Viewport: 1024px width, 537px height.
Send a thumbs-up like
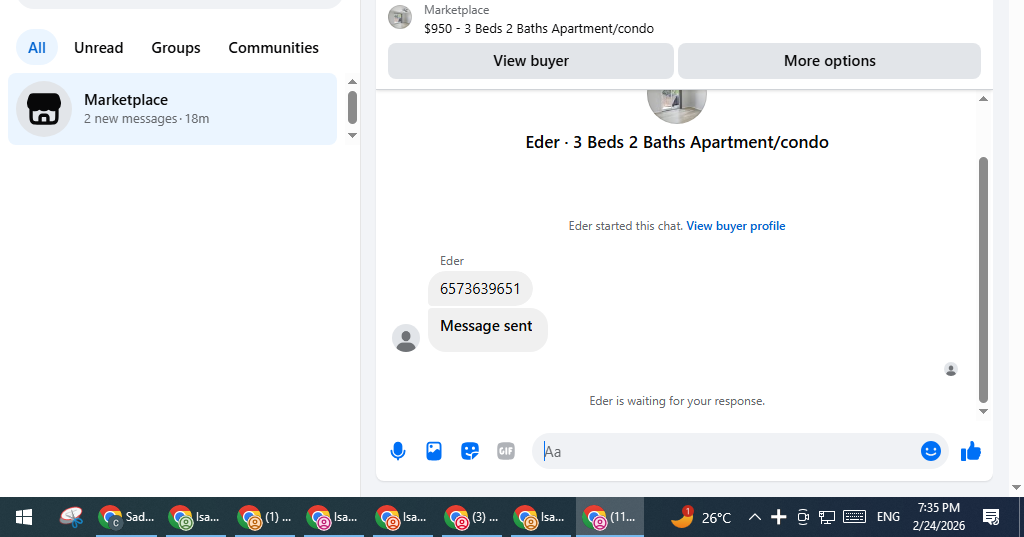[x=971, y=451]
